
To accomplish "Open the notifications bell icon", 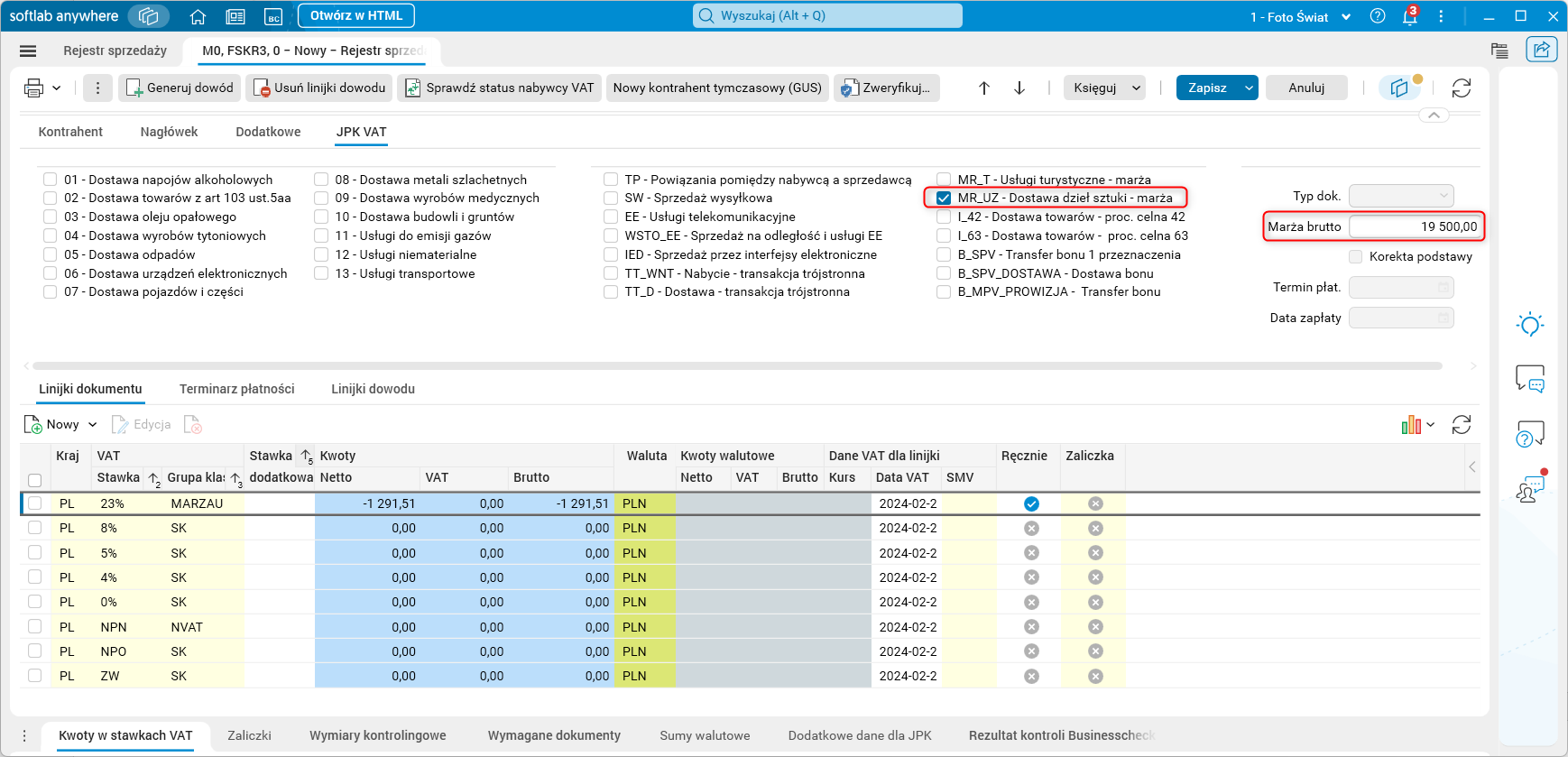I will point(1409,16).
